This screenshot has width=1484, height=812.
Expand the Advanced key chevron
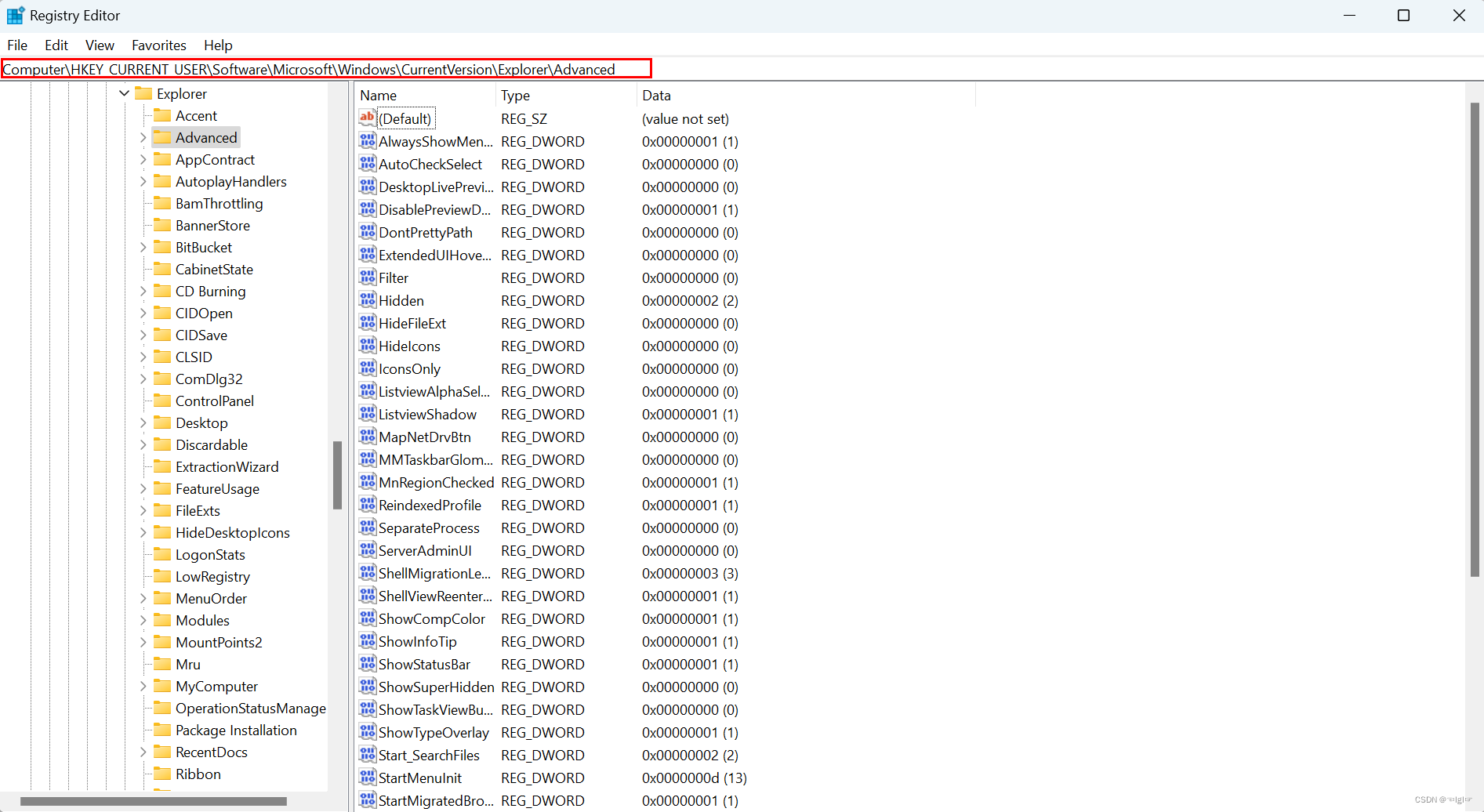tap(143, 138)
